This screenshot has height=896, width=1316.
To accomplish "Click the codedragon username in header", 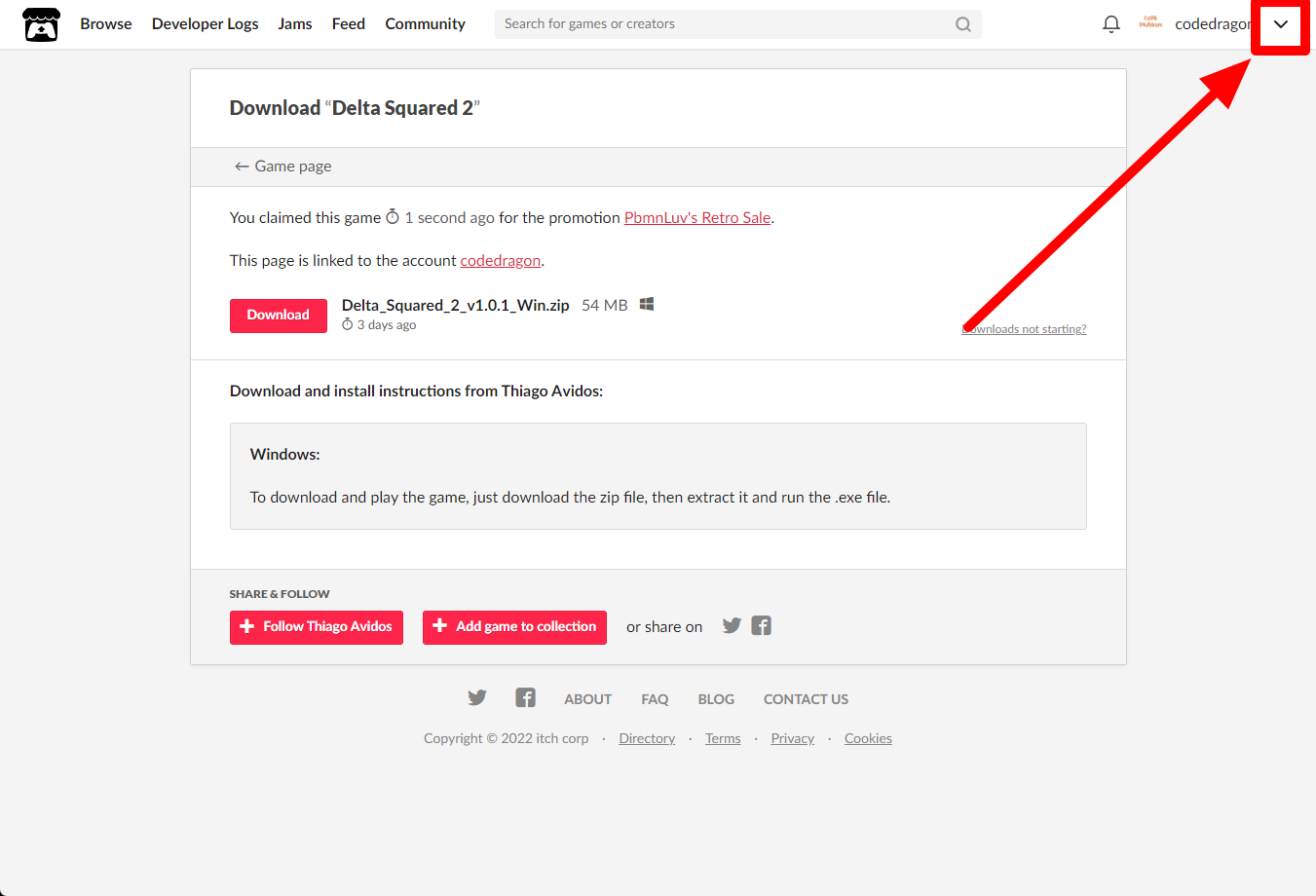I will point(1213,24).
